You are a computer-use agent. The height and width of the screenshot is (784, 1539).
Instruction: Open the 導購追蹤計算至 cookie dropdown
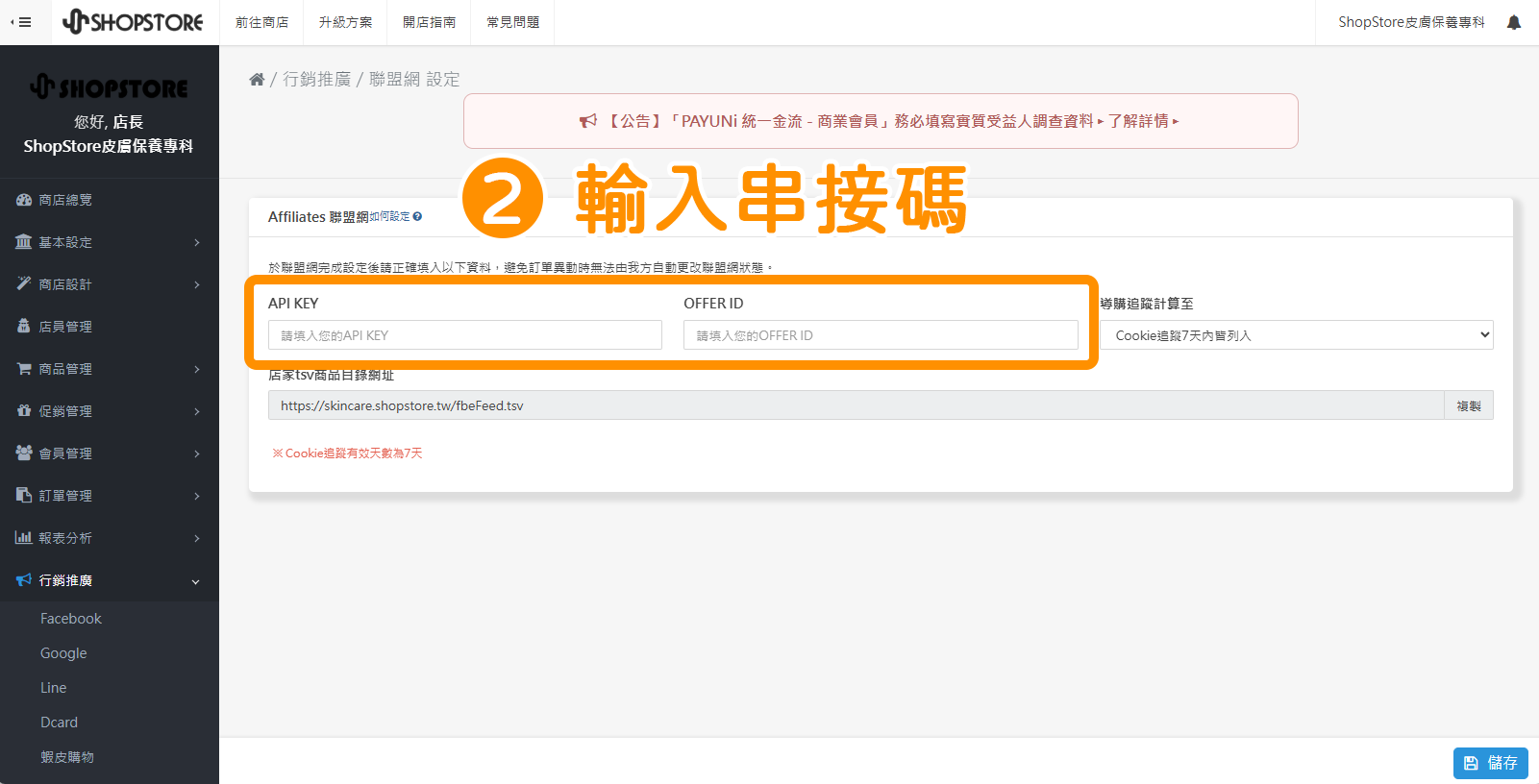1296,335
